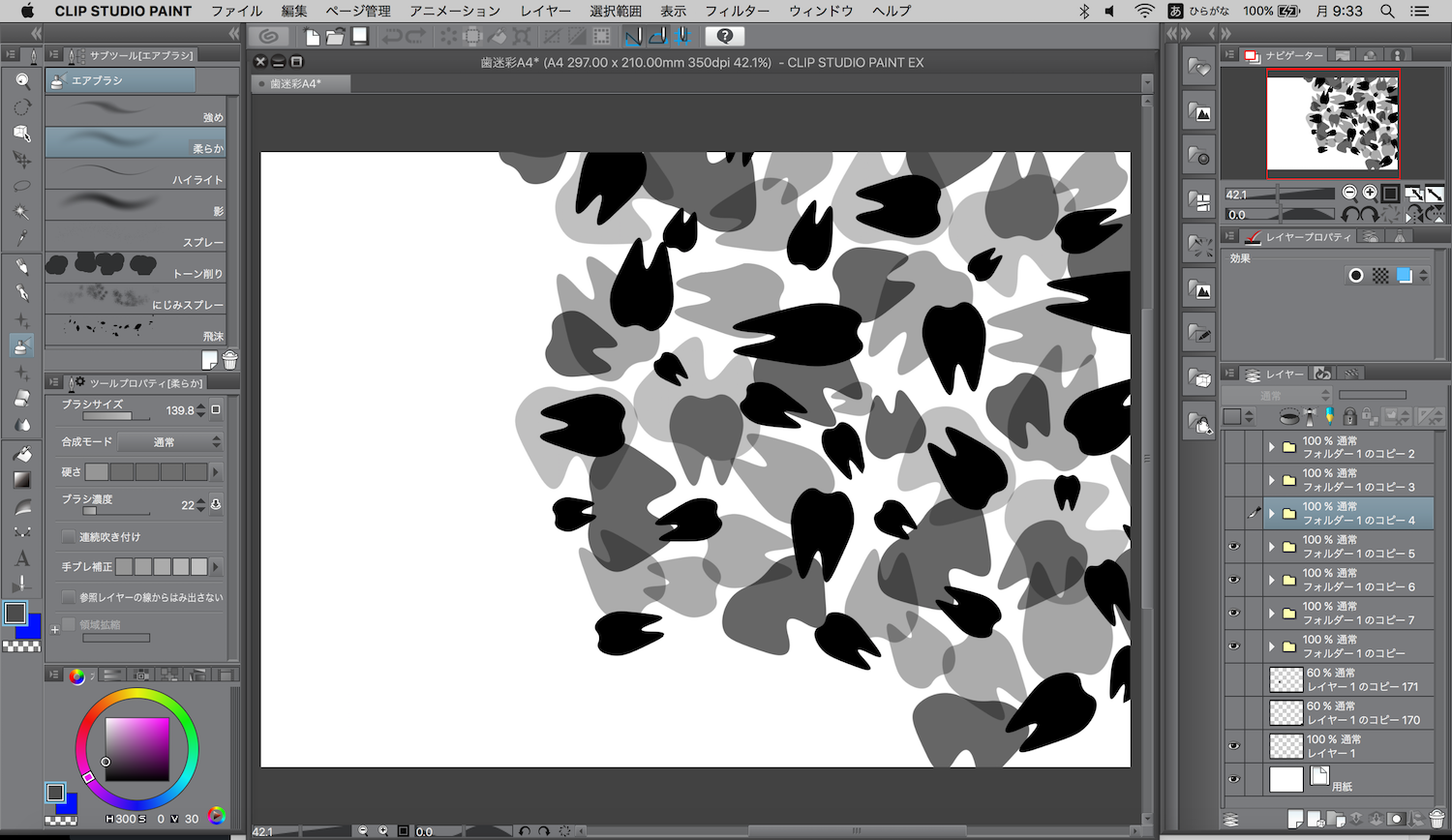Toggle visibility of フォルダー 1 のコピー folder
This screenshot has width=1452, height=840.
[1233, 646]
